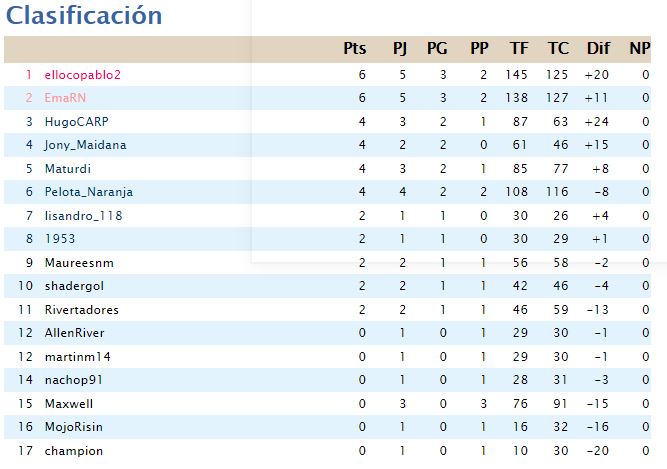The height and width of the screenshot is (469, 667).
Task: Select Jony_Maidana in the standings
Action: coord(86,145)
